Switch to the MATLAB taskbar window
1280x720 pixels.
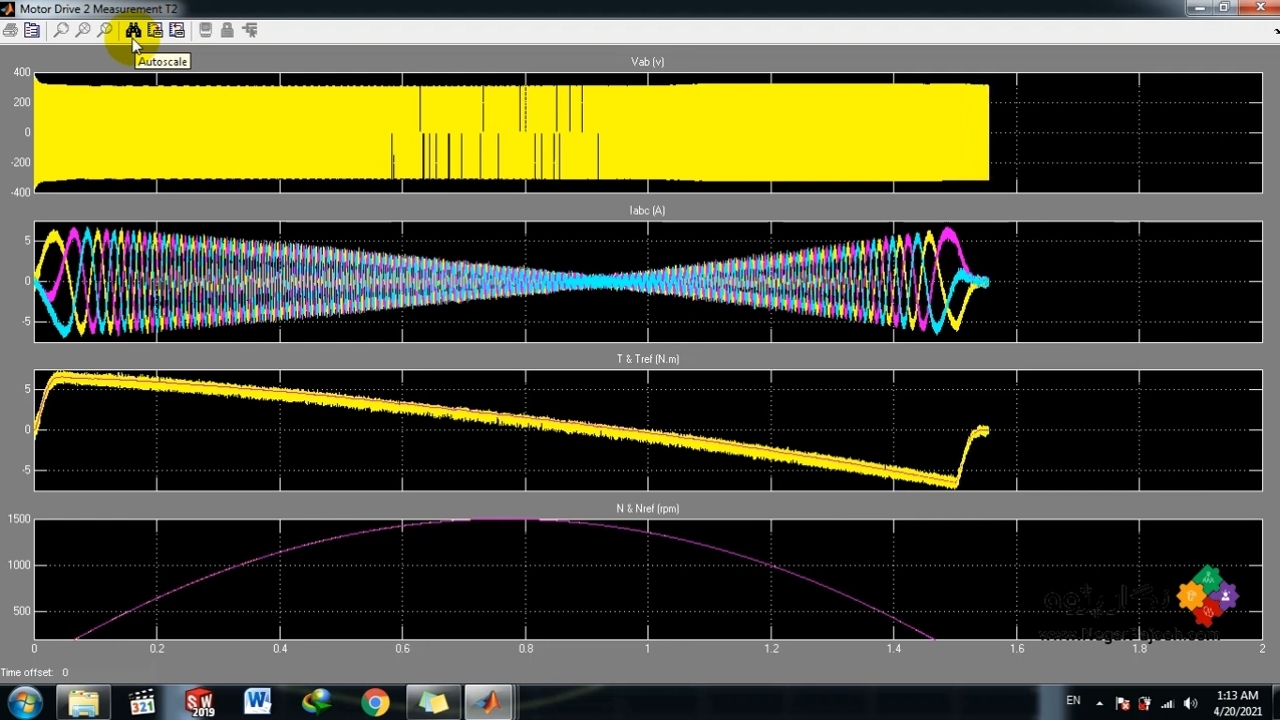click(488, 703)
